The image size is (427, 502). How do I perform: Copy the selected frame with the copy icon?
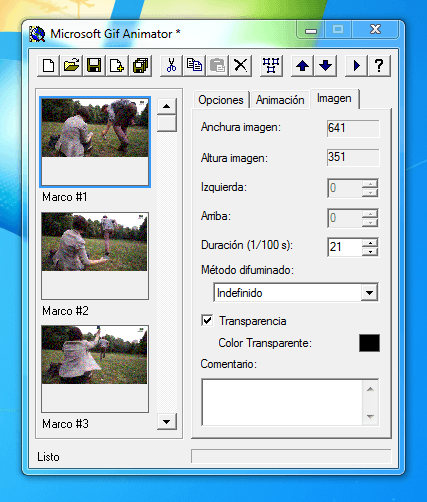click(x=194, y=65)
